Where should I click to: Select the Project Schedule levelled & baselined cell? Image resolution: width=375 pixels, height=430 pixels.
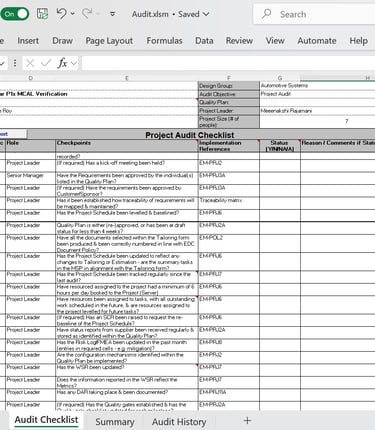coord(127,215)
